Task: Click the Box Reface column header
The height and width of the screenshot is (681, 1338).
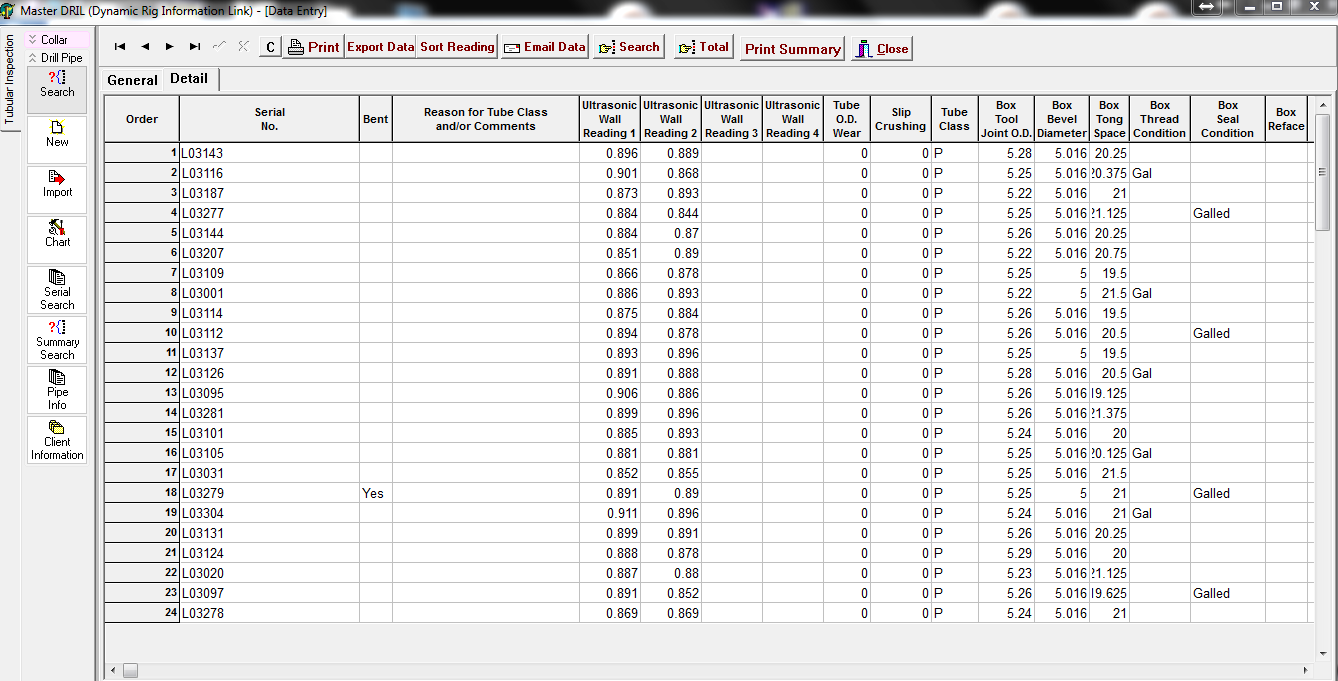Action: (1286, 119)
